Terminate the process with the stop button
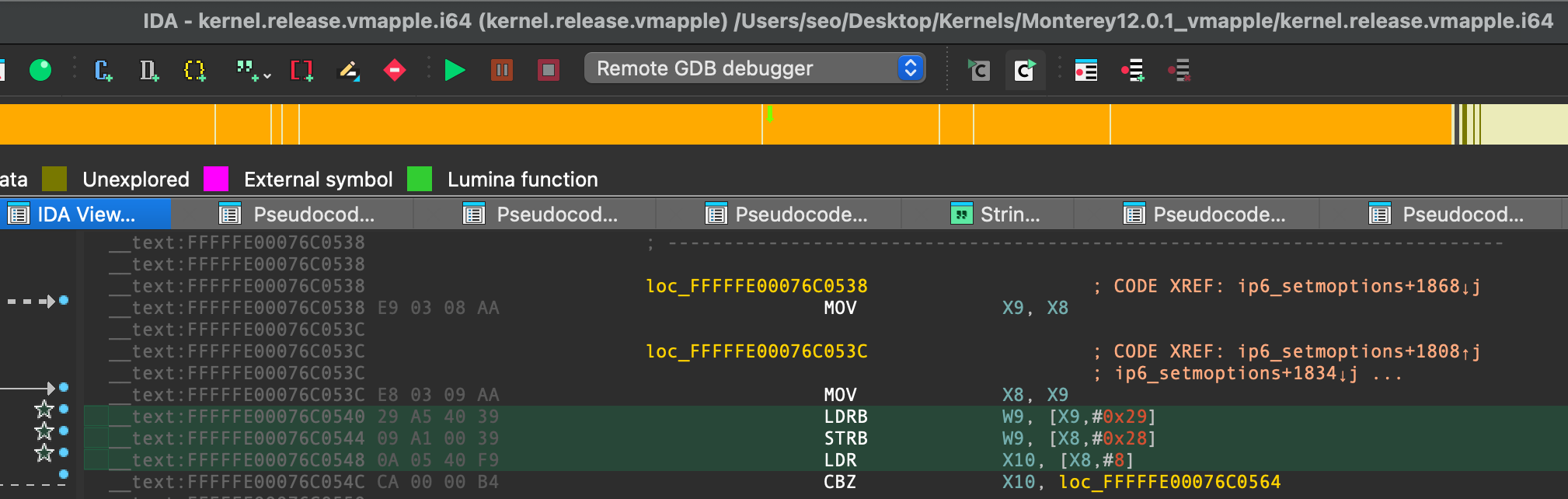The width and height of the screenshot is (1568, 499). click(549, 70)
